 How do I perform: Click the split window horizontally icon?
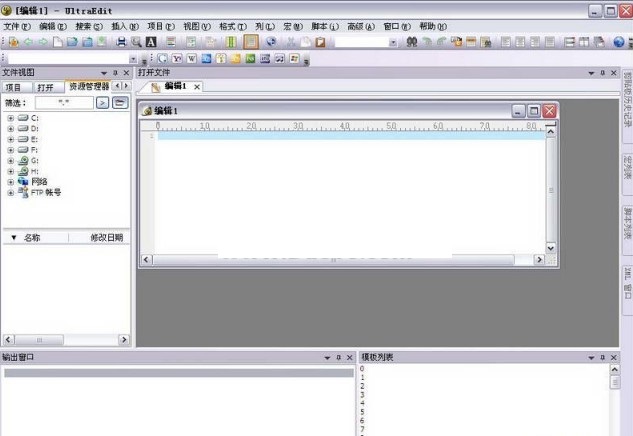pyautogui.click(x=569, y=42)
